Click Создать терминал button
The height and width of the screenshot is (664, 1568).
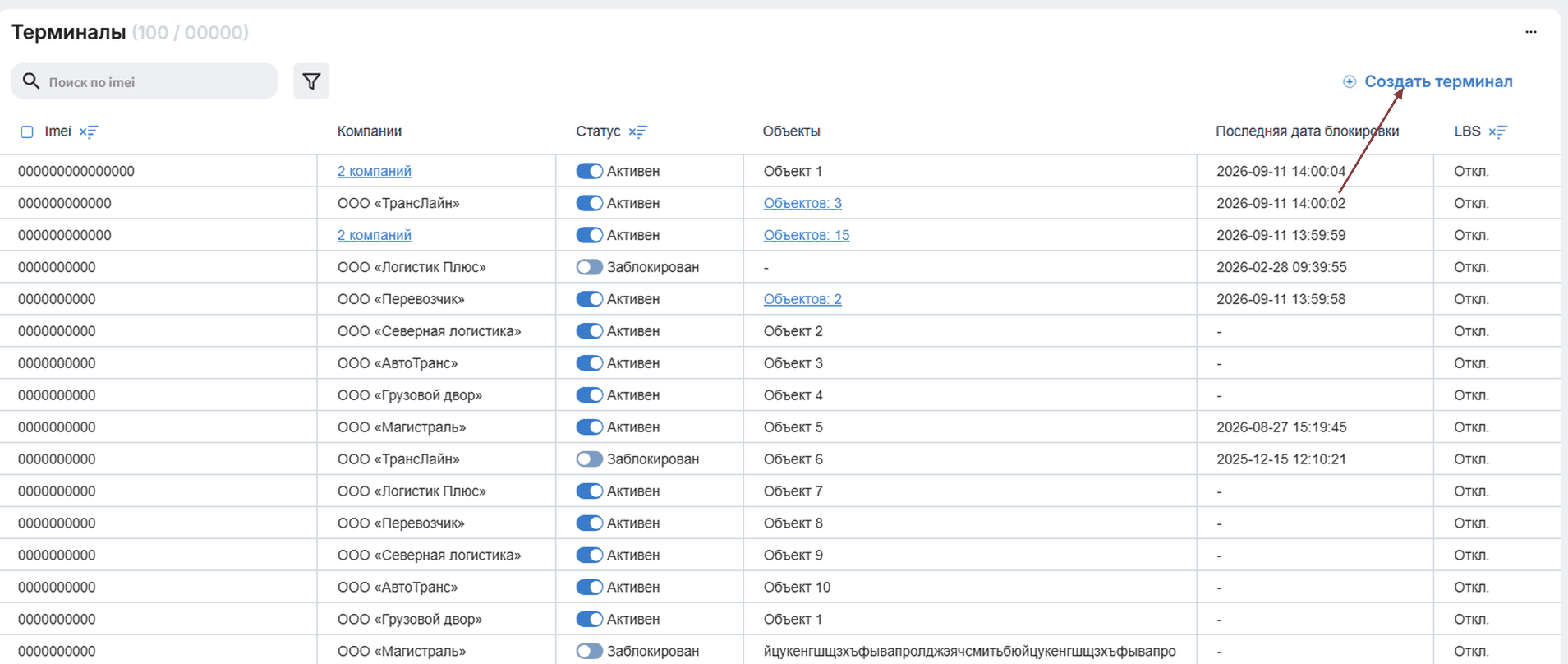pyautogui.click(x=1428, y=81)
